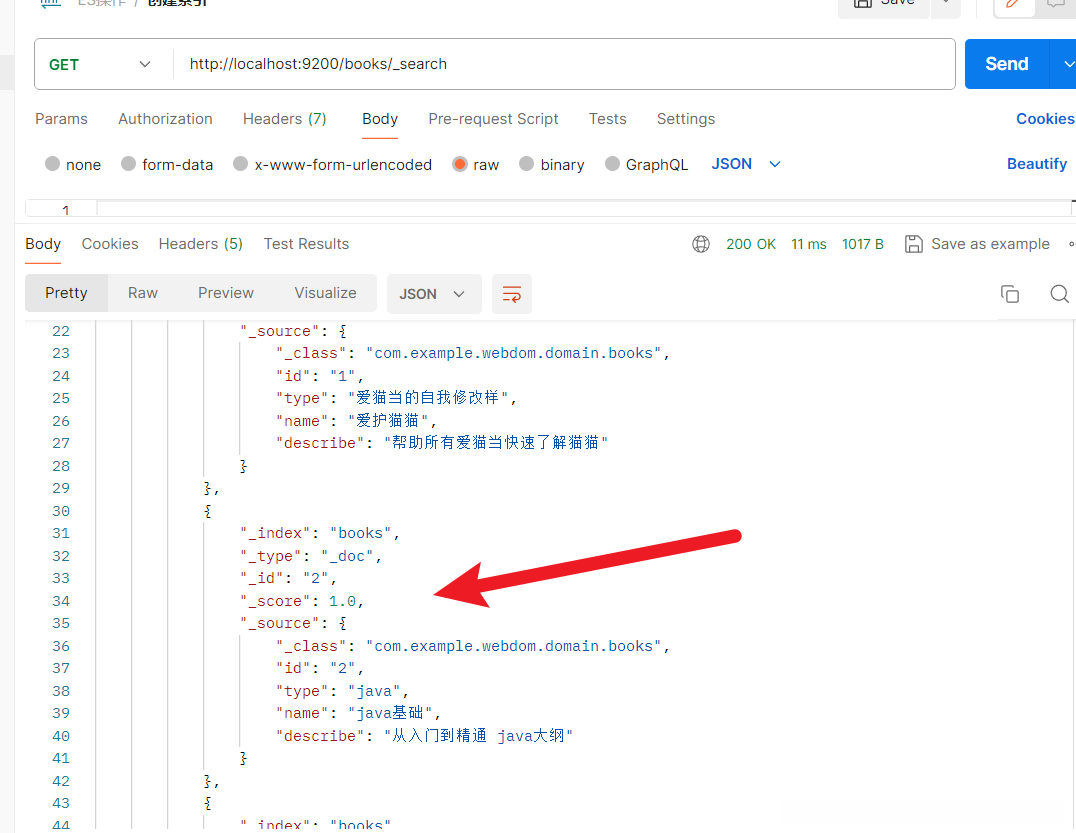Switch response view to Pretty
The image size is (1076, 833).
click(66, 293)
